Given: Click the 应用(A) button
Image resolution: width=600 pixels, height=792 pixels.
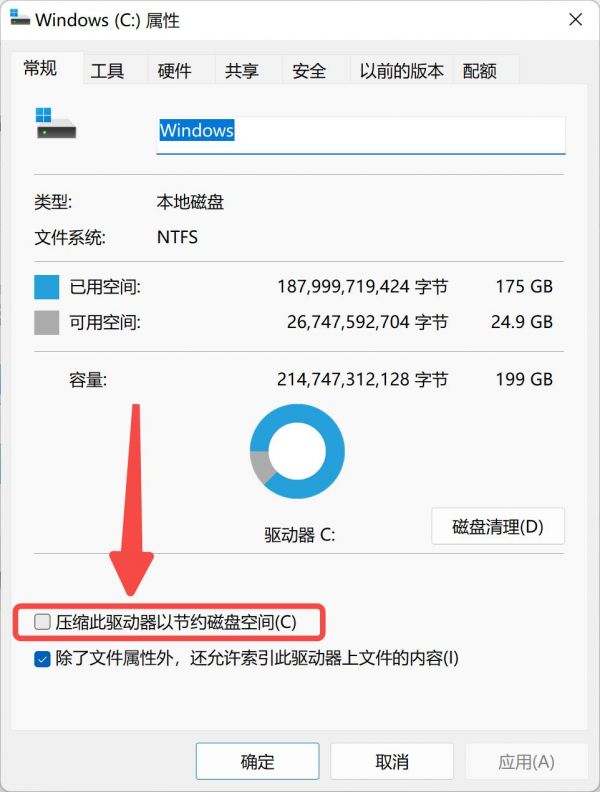Looking at the screenshot, I should (526, 761).
